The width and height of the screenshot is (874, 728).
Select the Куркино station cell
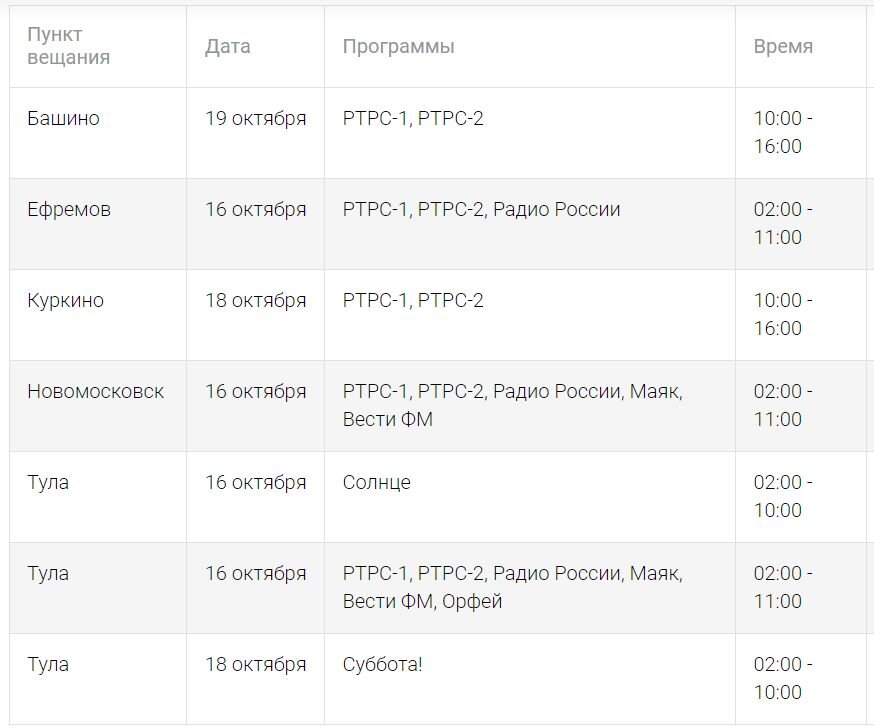point(65,301)
